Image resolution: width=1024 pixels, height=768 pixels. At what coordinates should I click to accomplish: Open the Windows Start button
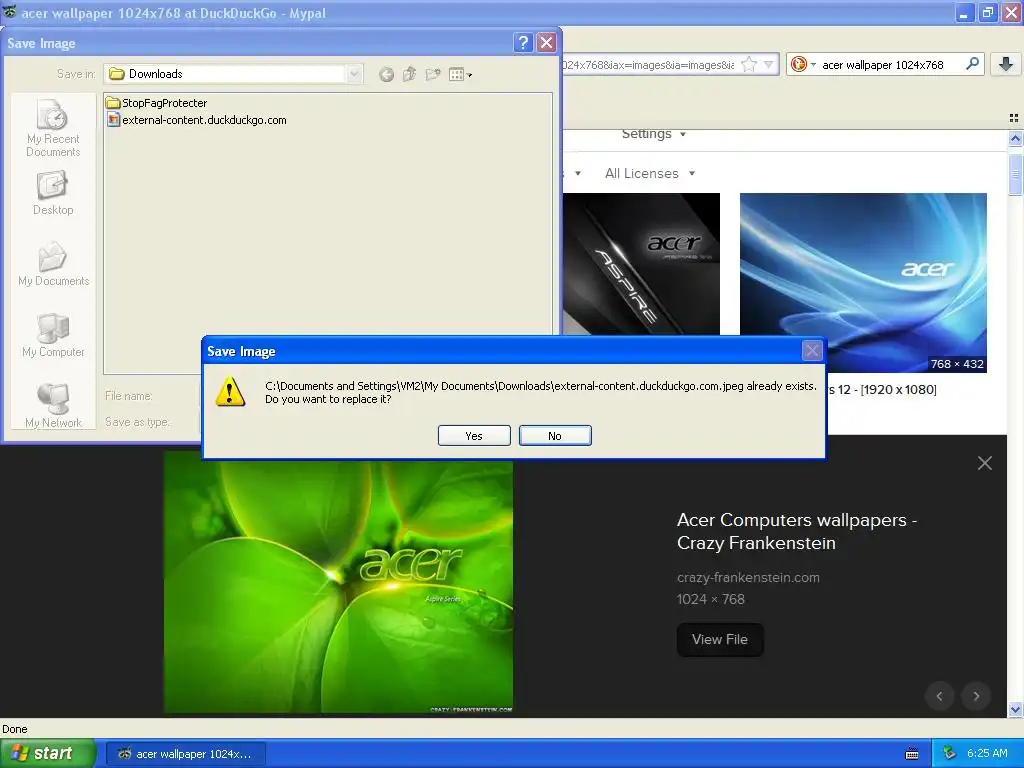tap(47, 754)
